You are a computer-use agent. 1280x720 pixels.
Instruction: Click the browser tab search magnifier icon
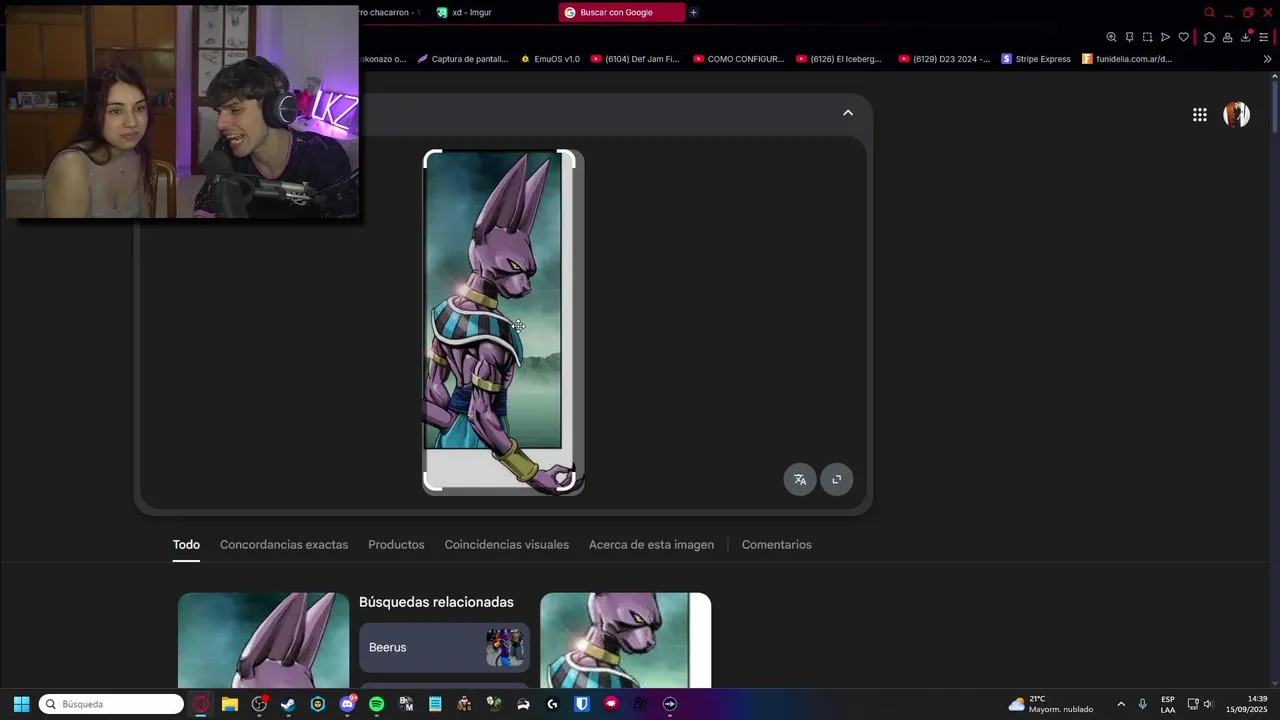(x=1209, y=13)
